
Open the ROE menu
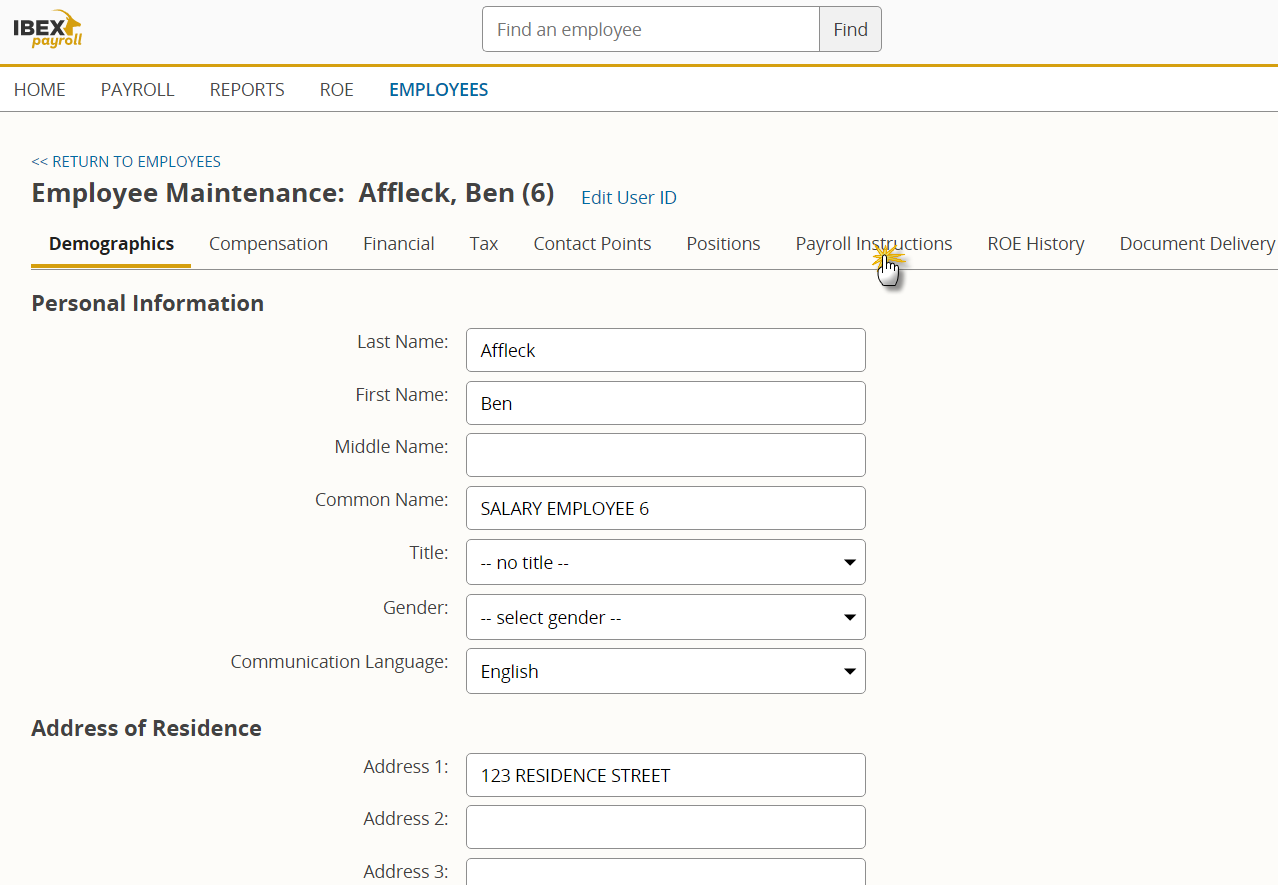tap(337, 89)
